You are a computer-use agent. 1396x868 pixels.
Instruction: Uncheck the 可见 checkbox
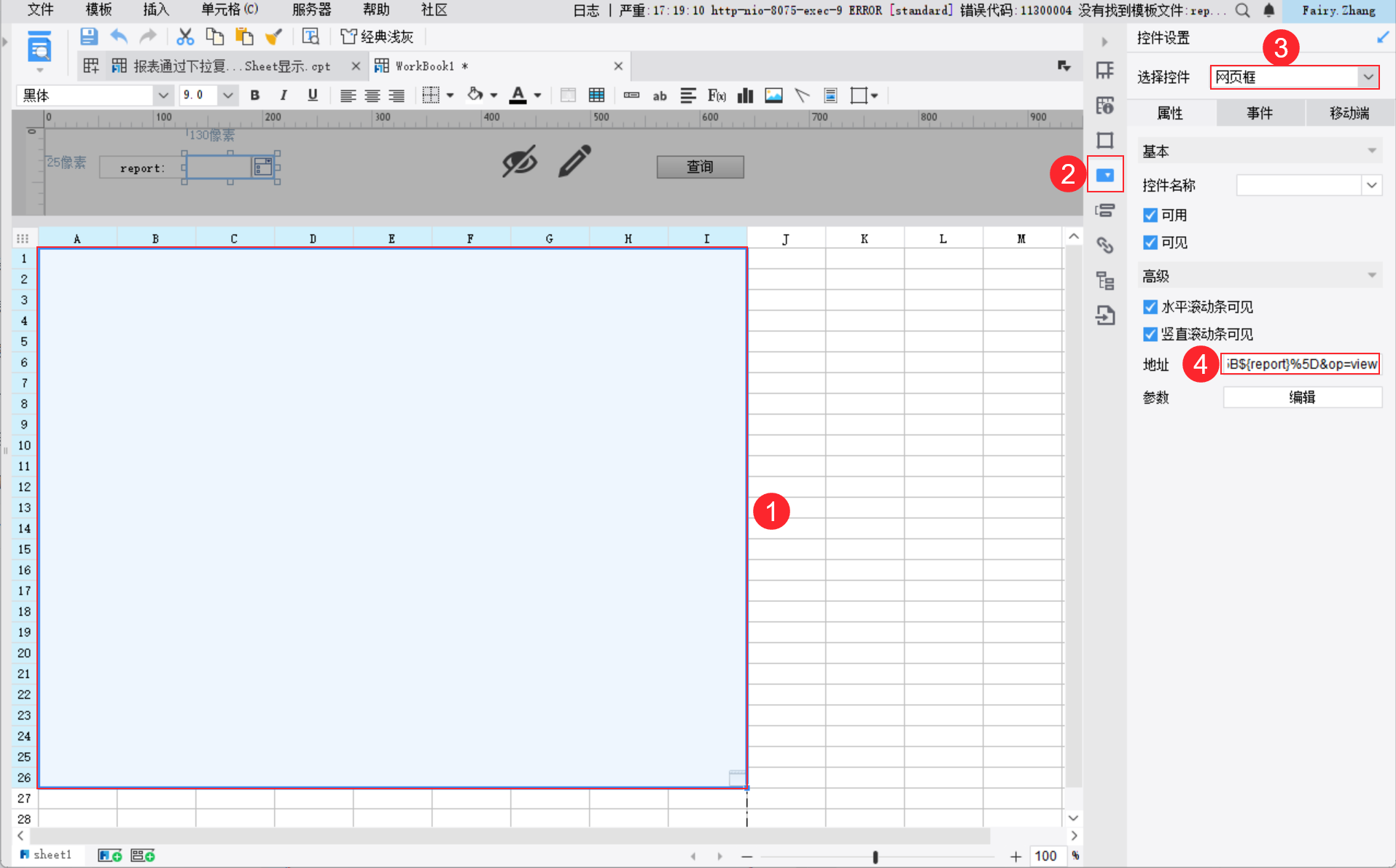tap(1150, 243)
